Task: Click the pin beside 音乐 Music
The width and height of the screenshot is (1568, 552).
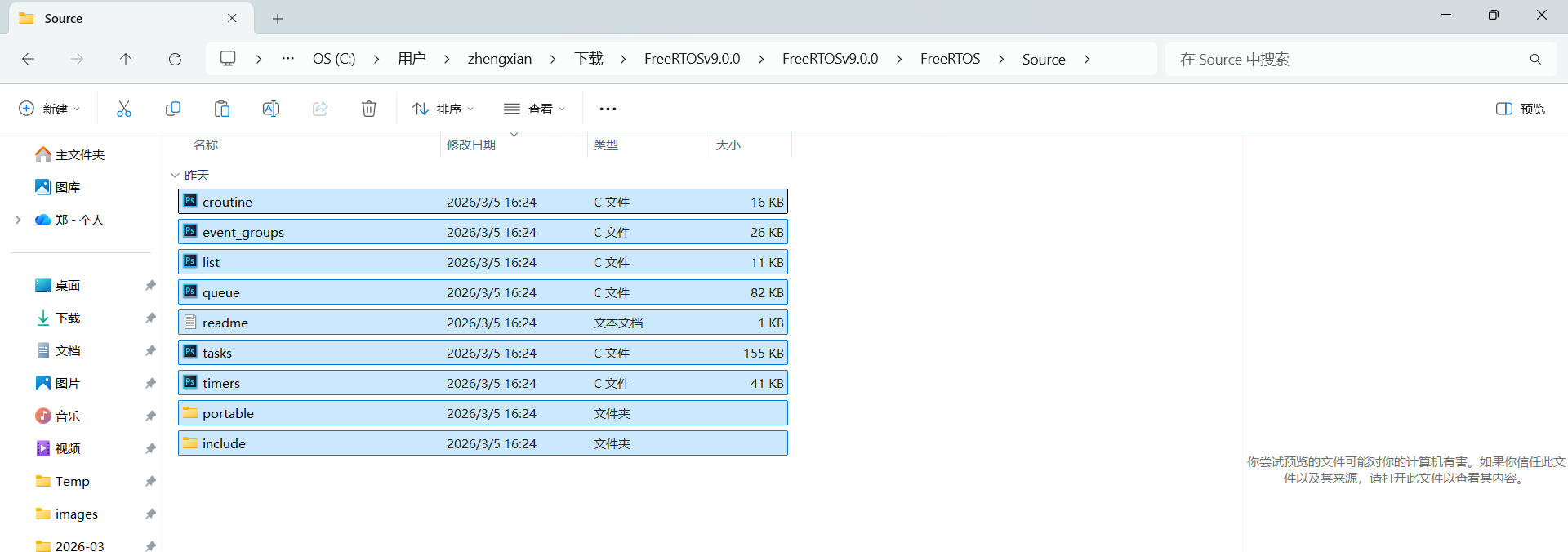Action: pos(150,416)
